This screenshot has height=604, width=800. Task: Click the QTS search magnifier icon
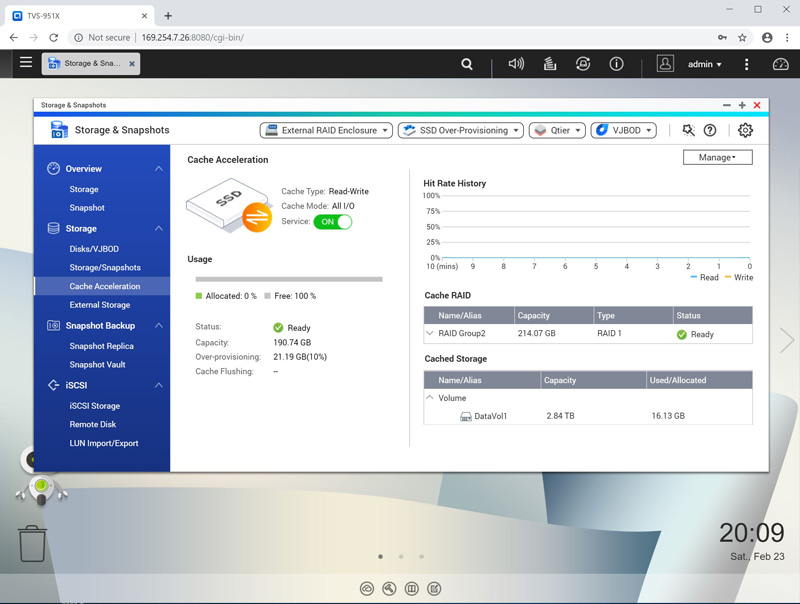click(466, 64)
